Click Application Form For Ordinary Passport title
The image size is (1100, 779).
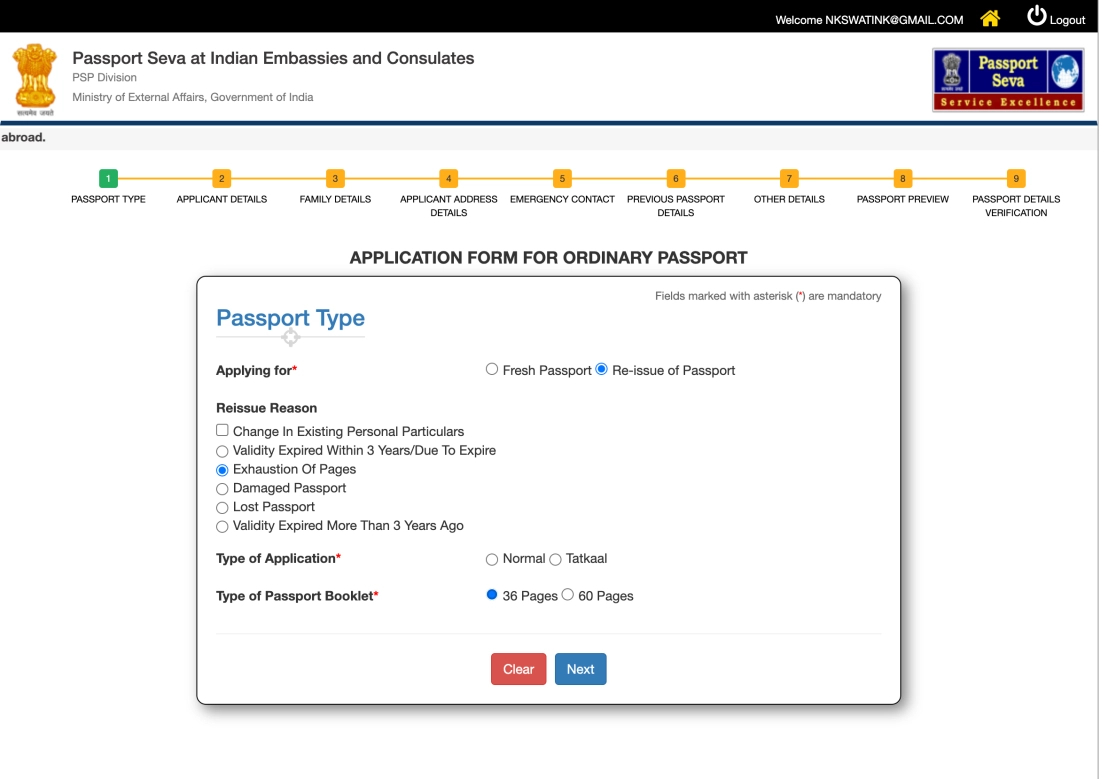tap(549, 258)
